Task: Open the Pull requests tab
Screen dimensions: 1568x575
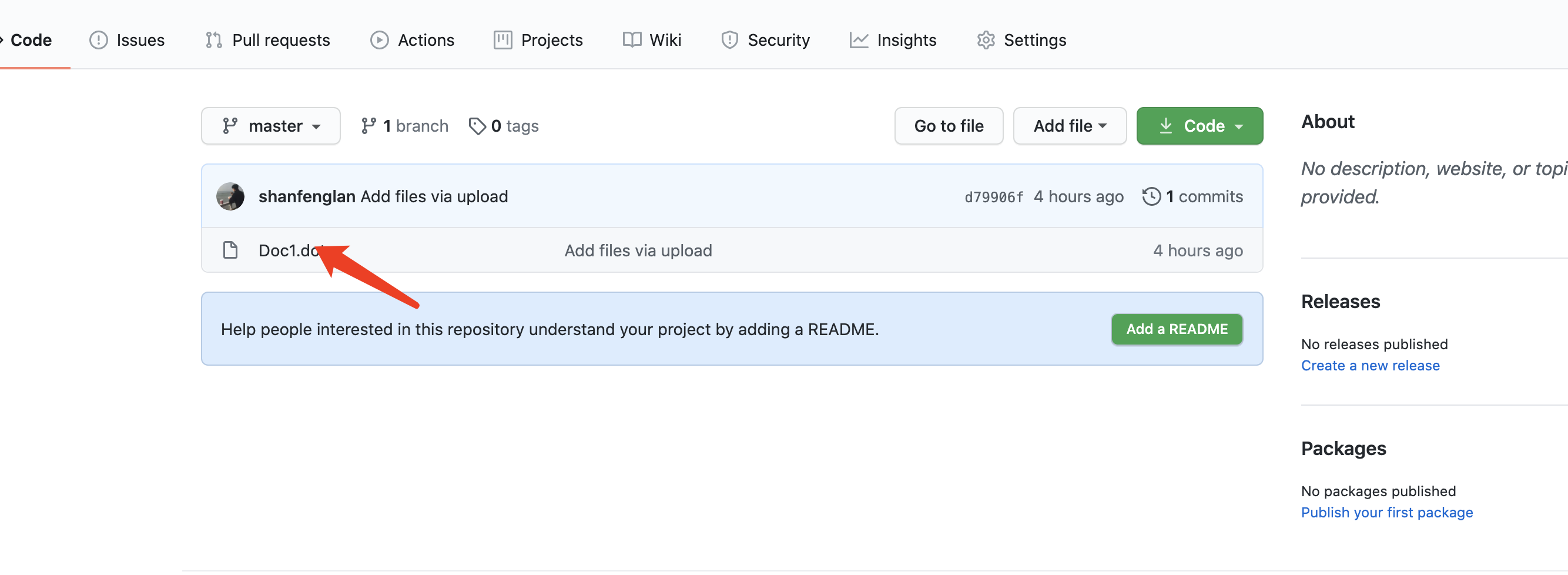Action: (269, 40)
